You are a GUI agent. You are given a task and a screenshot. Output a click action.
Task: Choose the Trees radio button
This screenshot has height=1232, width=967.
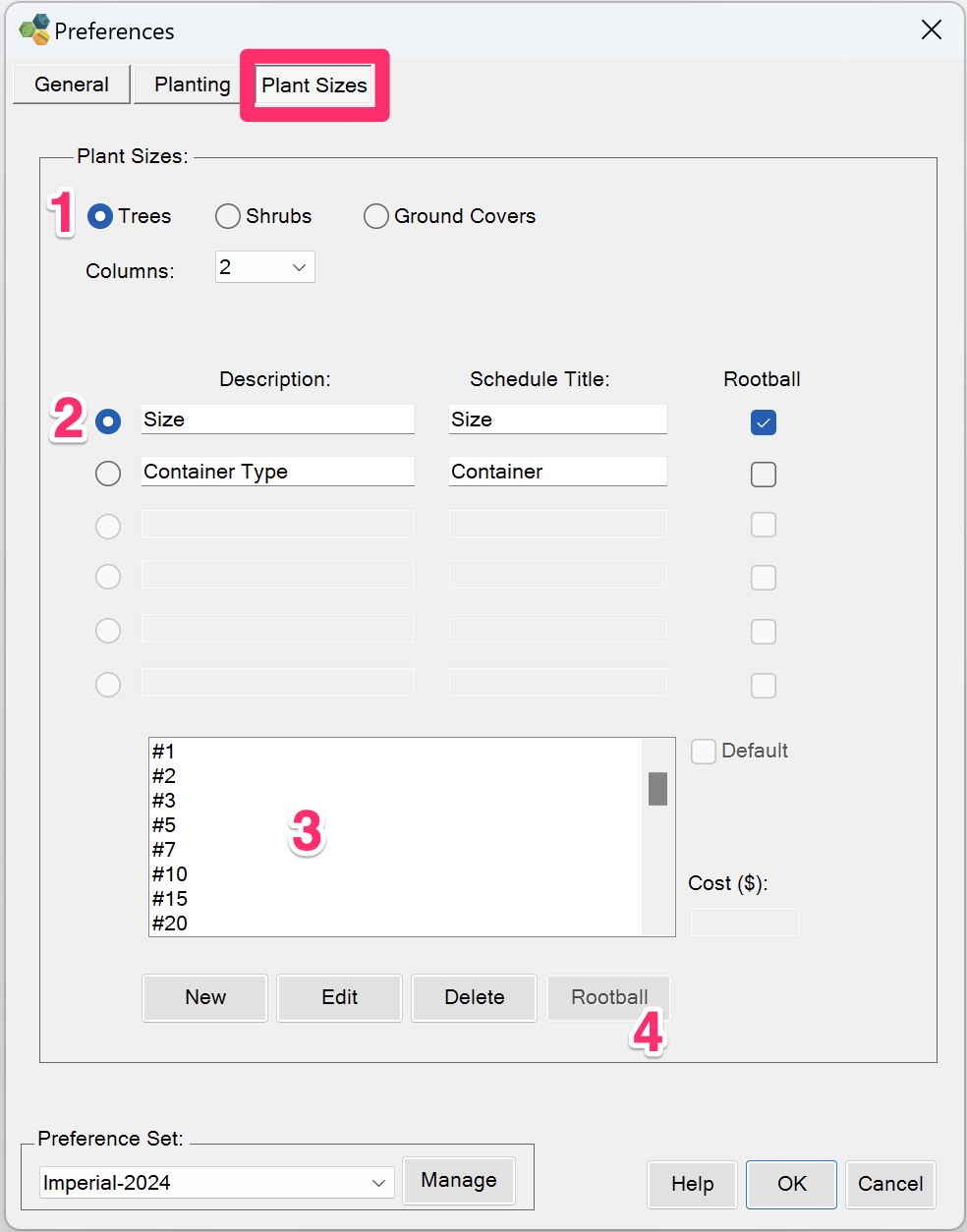pos(100,216)
